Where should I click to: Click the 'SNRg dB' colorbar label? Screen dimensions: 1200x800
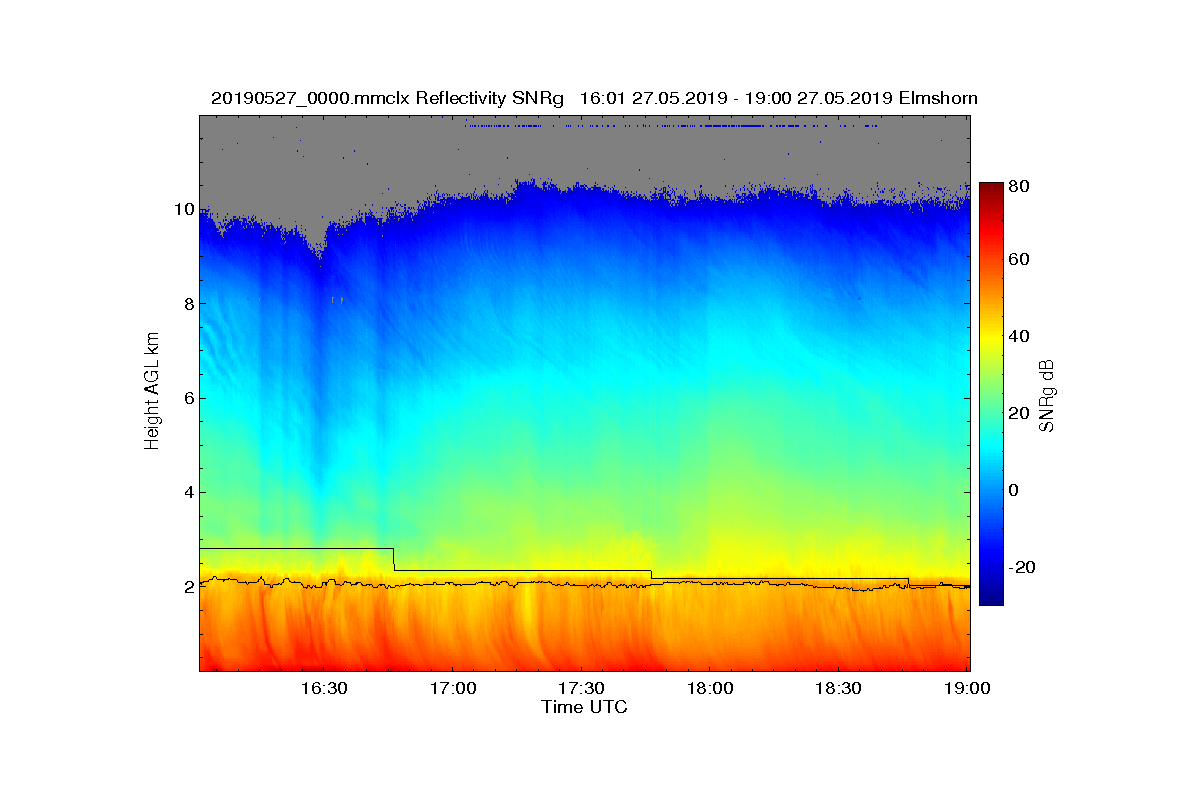pos(1047,394)
